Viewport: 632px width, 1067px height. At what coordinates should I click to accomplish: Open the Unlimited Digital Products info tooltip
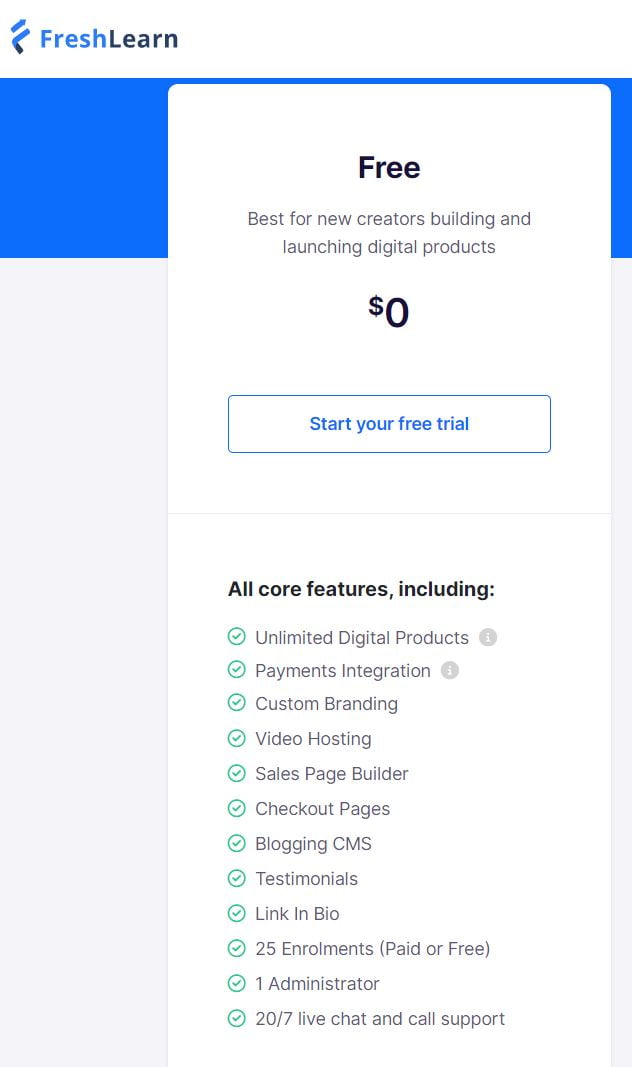489,637
